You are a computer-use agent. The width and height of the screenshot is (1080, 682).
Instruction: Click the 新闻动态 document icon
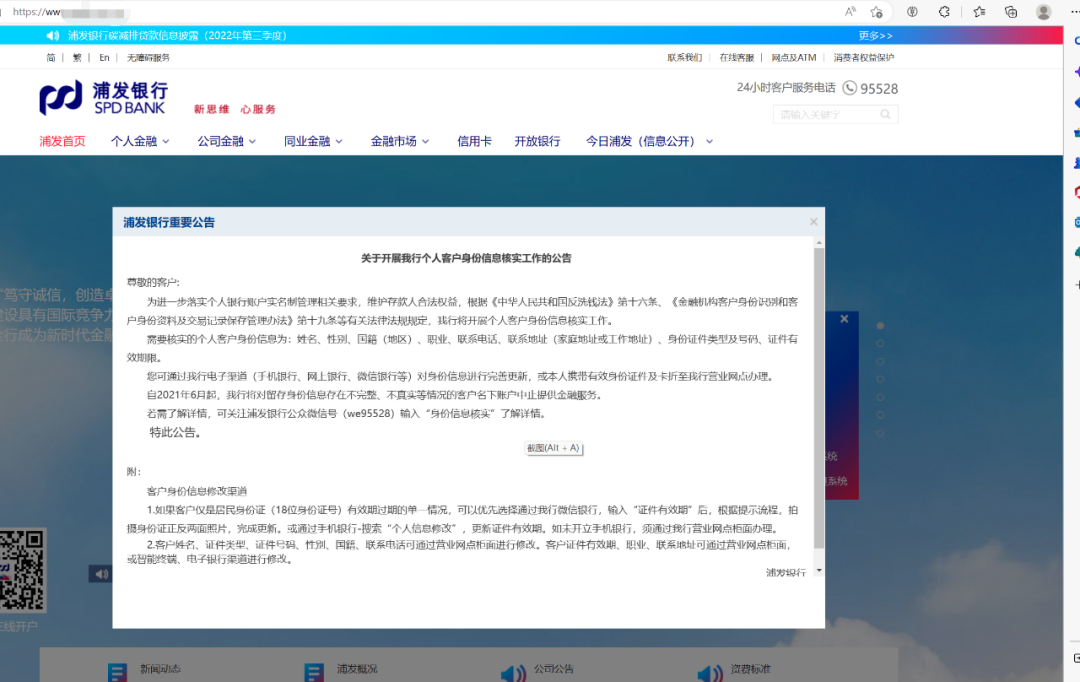coord(117,672)
